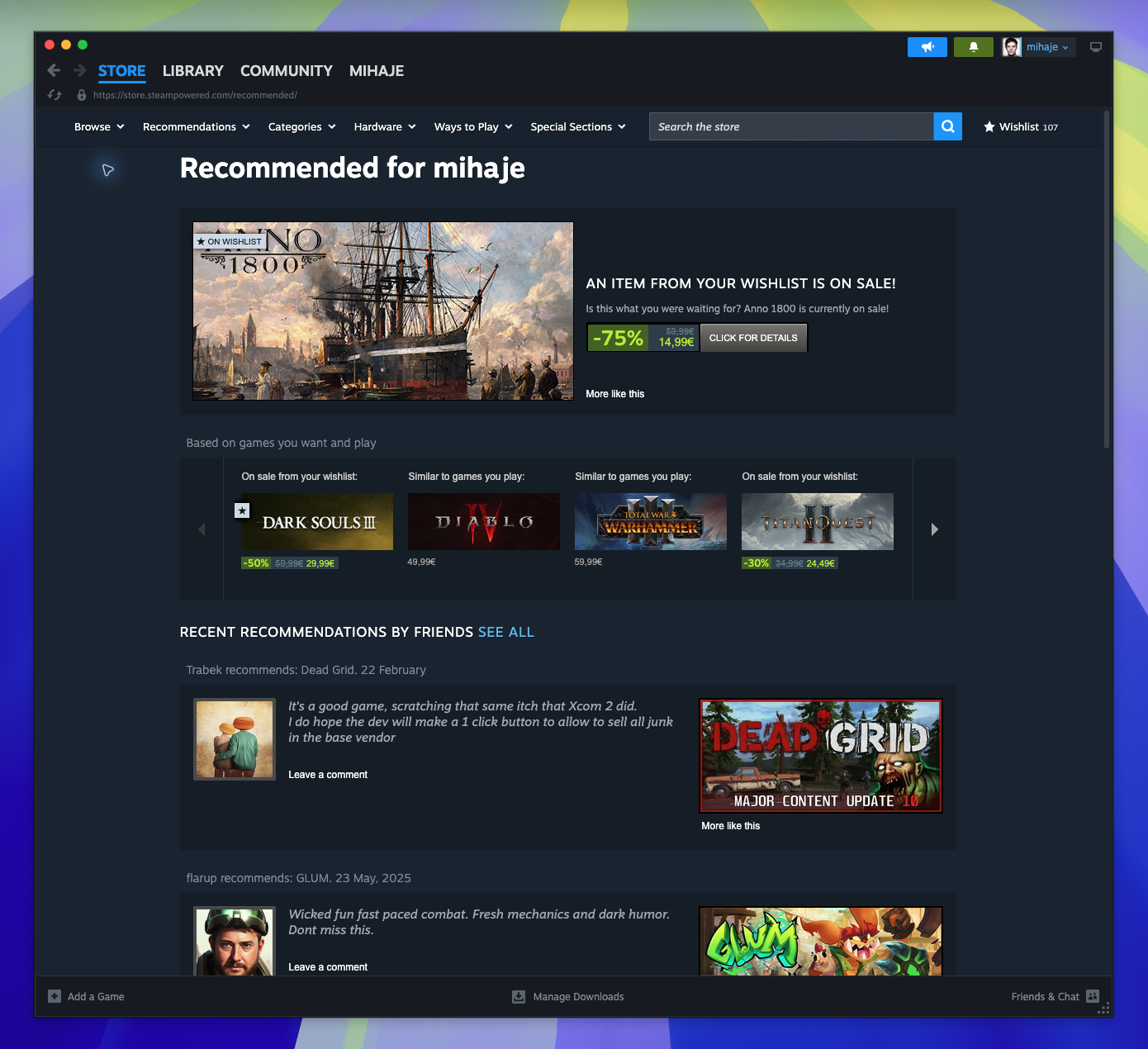Click the Wishlist star icon
Image resolution: width=1148 pixels, height=1049 pixels.
pos(989,127)
